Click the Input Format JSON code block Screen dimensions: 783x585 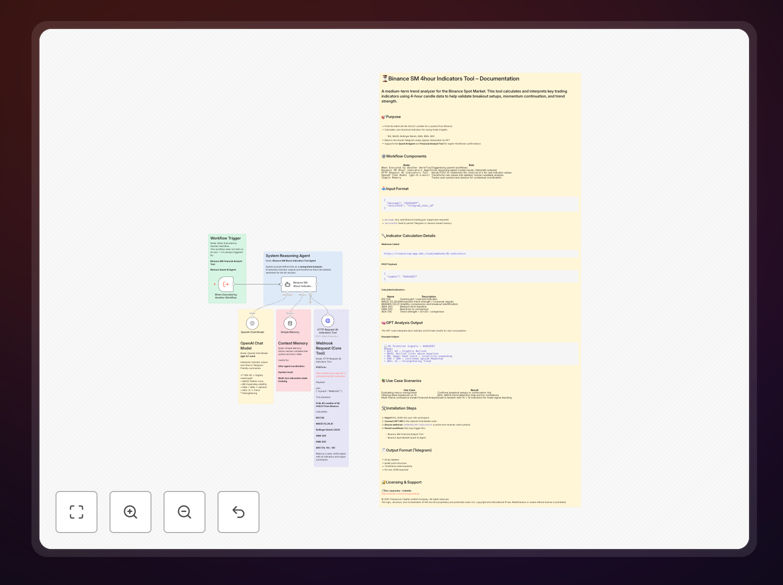coord(479,204)
